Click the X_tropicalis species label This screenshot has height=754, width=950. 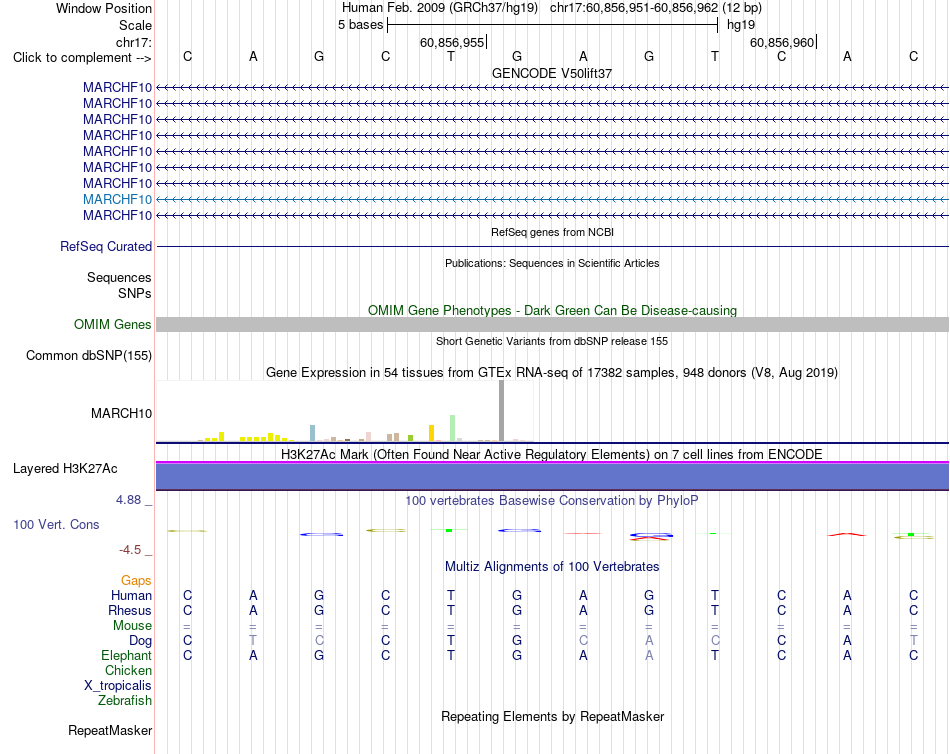(x=118, y=686)
